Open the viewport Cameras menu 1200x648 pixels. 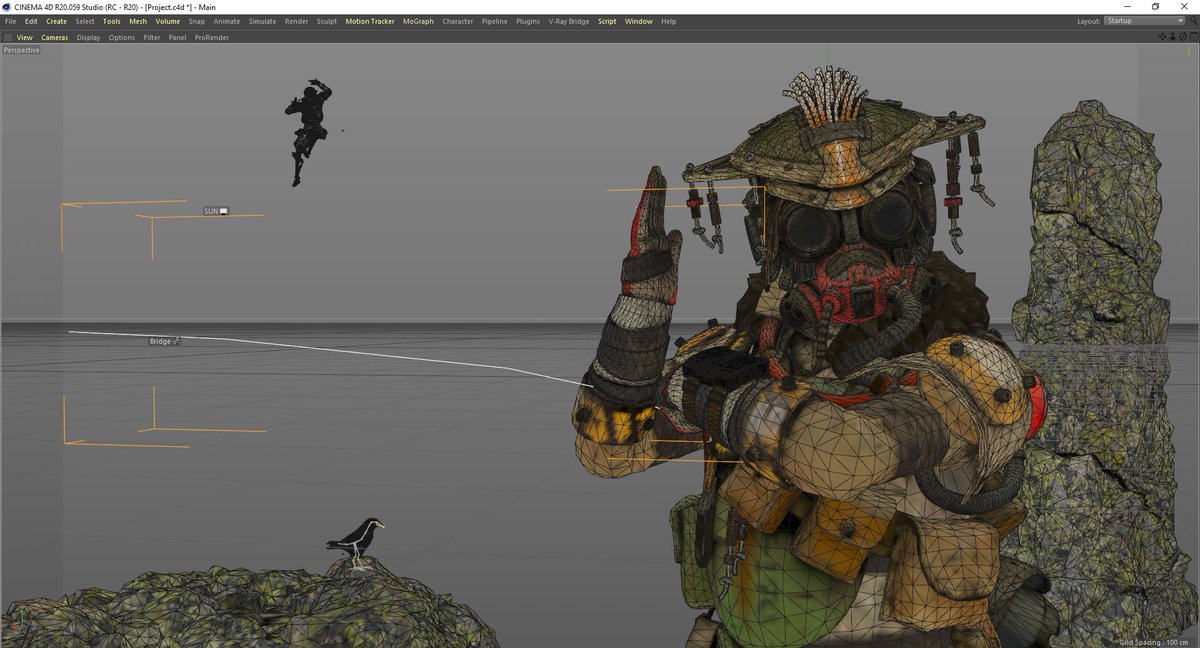click(x=55, y=37)
